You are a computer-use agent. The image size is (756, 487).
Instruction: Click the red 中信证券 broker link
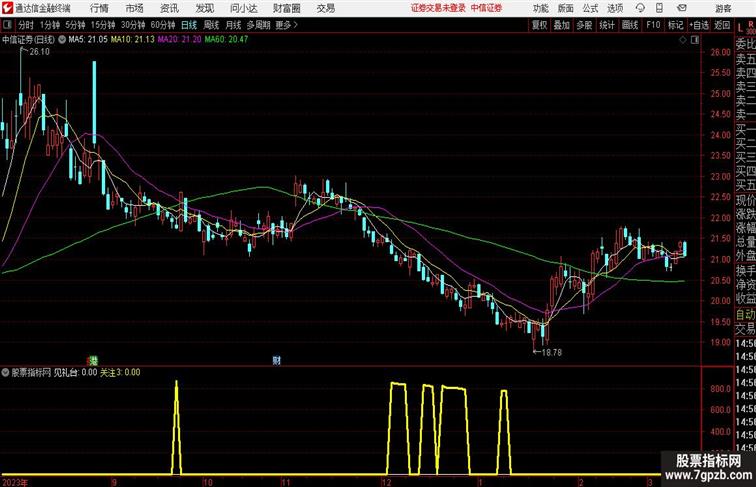(486, 8)
